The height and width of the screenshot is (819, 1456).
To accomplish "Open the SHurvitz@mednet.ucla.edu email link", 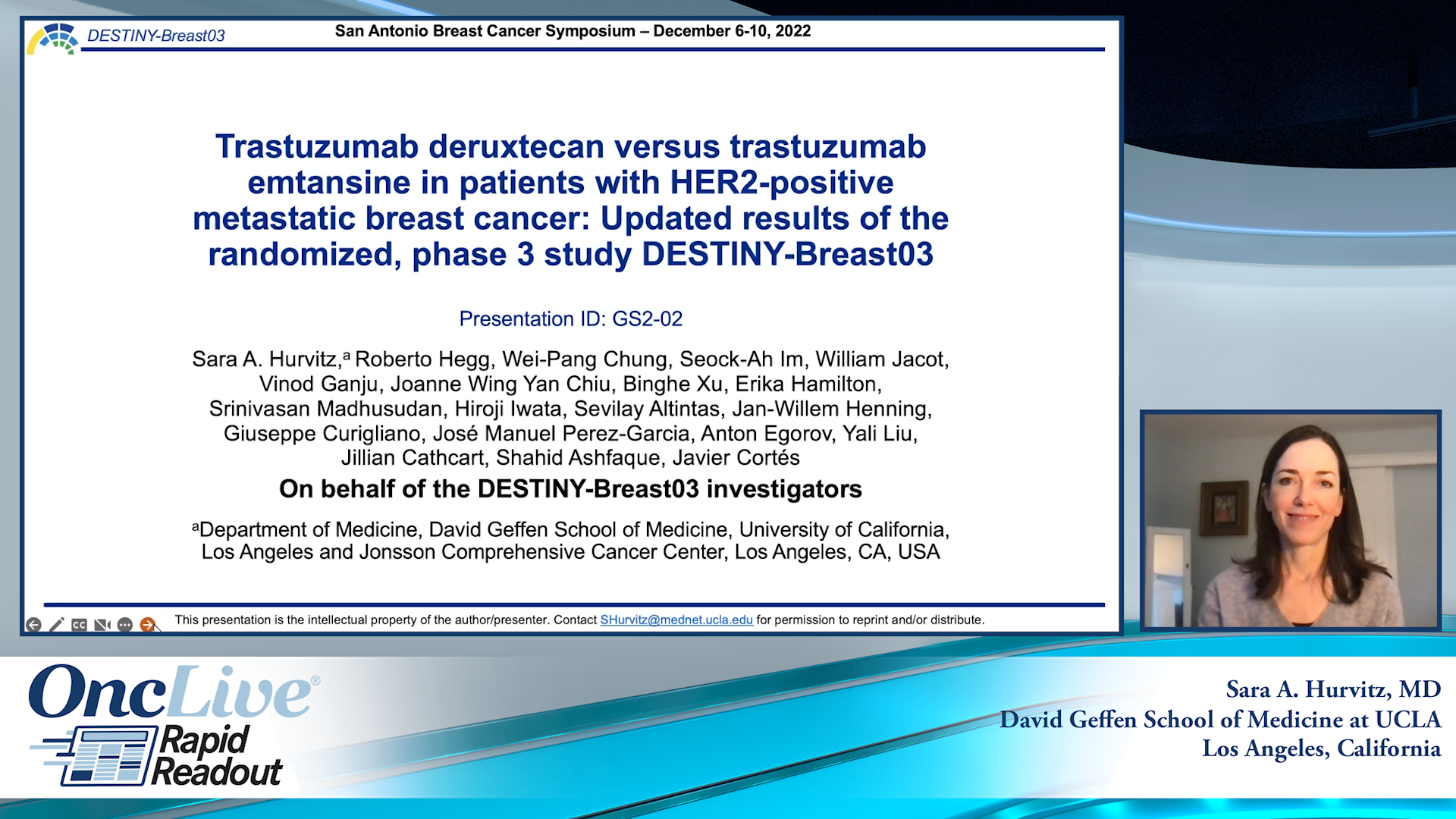I will tap(676, 620).
